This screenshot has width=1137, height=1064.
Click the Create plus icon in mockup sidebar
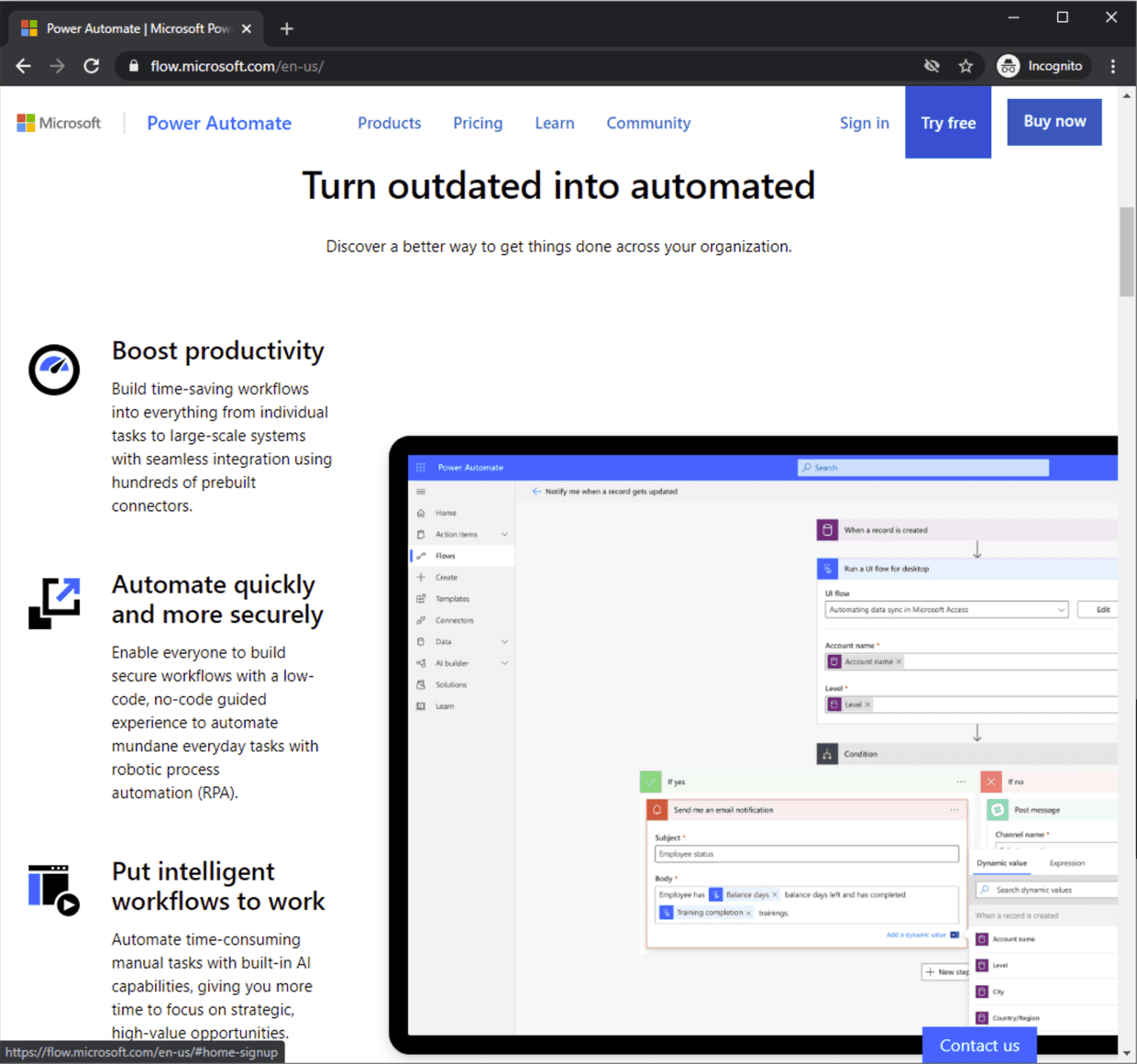421,577
